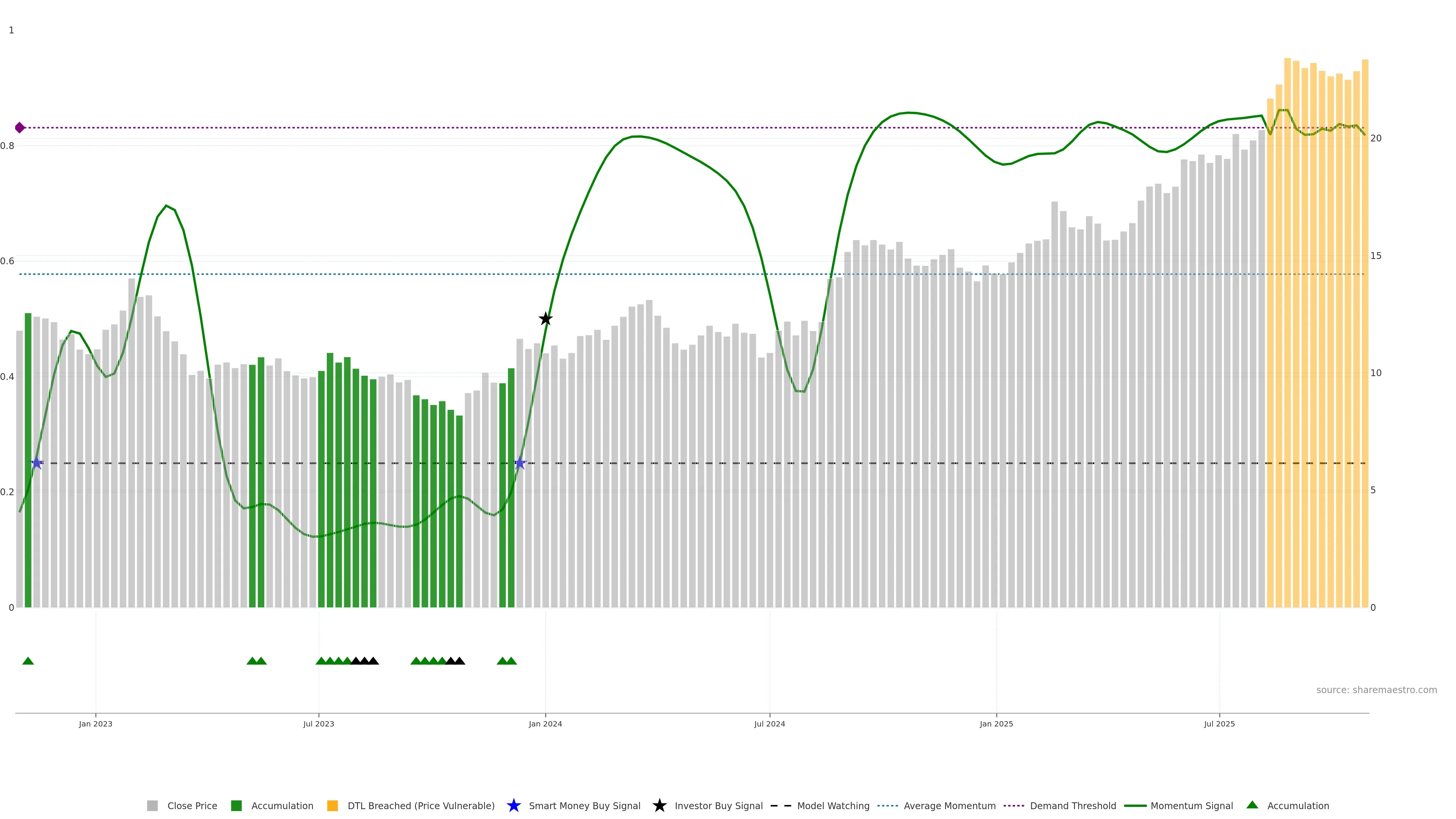Click the blue Smart Money star before Jan 2024
This screenshot has height=819, width=1456.
520,463
